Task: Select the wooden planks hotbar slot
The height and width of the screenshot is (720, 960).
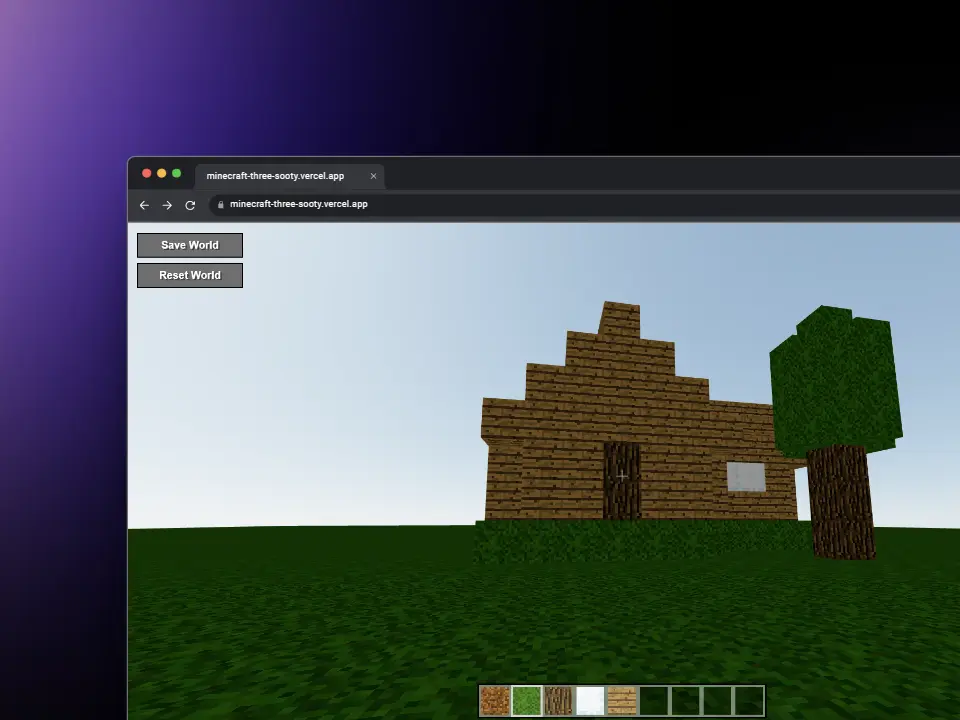Action: tap(622, 700)
